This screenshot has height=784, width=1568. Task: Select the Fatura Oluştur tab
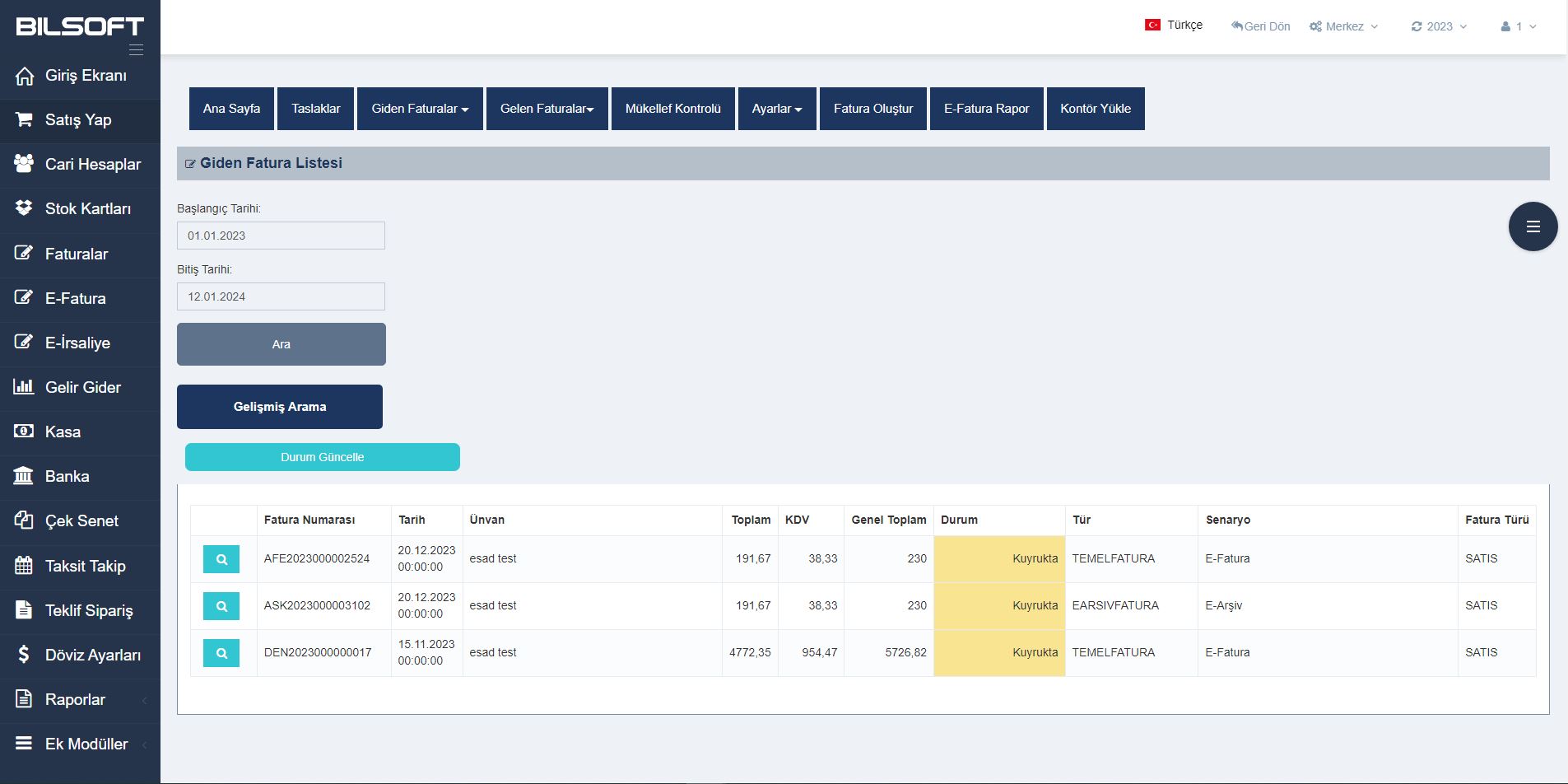[x=873, y=109]
